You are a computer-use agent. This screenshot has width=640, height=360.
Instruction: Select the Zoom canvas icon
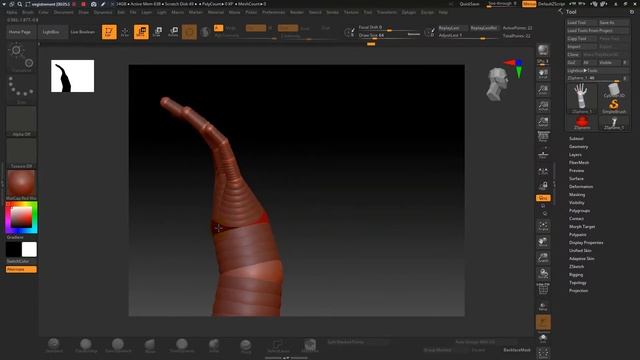coord(543,90)
